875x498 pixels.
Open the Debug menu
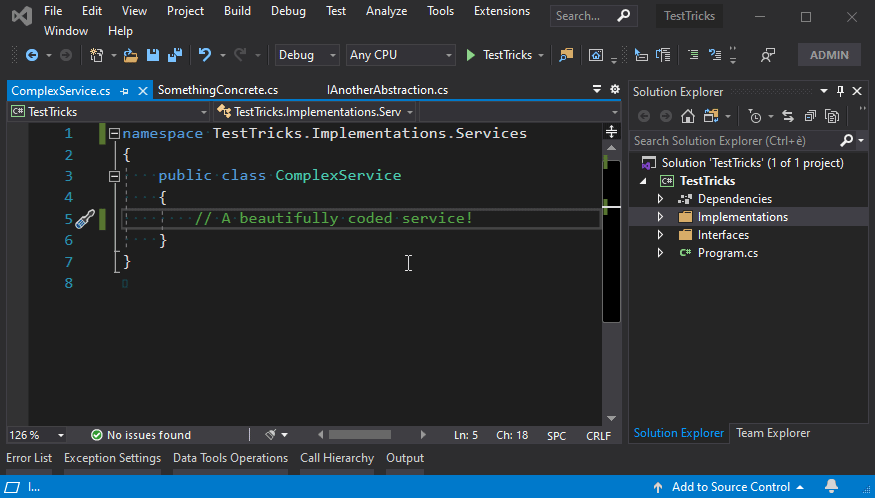[288, 11]
